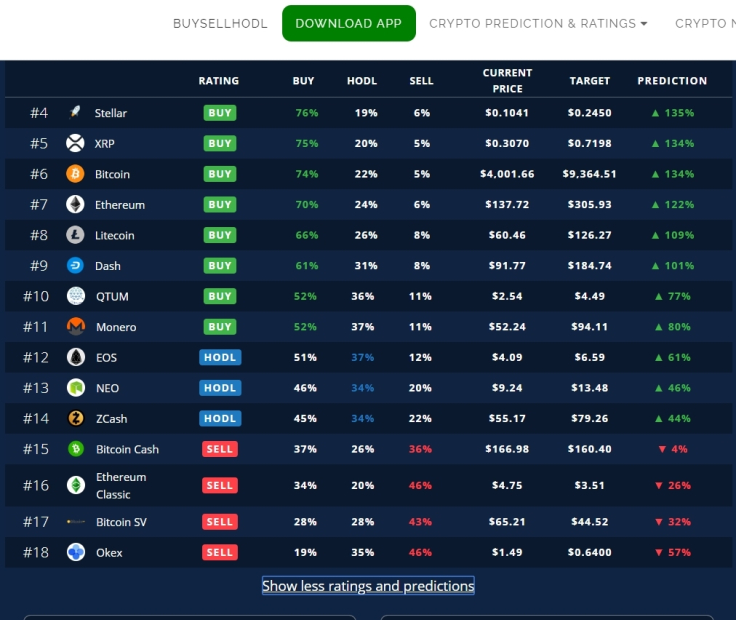
Task: Click the green Bitcoin Cash logo
Action: point(76,449)
